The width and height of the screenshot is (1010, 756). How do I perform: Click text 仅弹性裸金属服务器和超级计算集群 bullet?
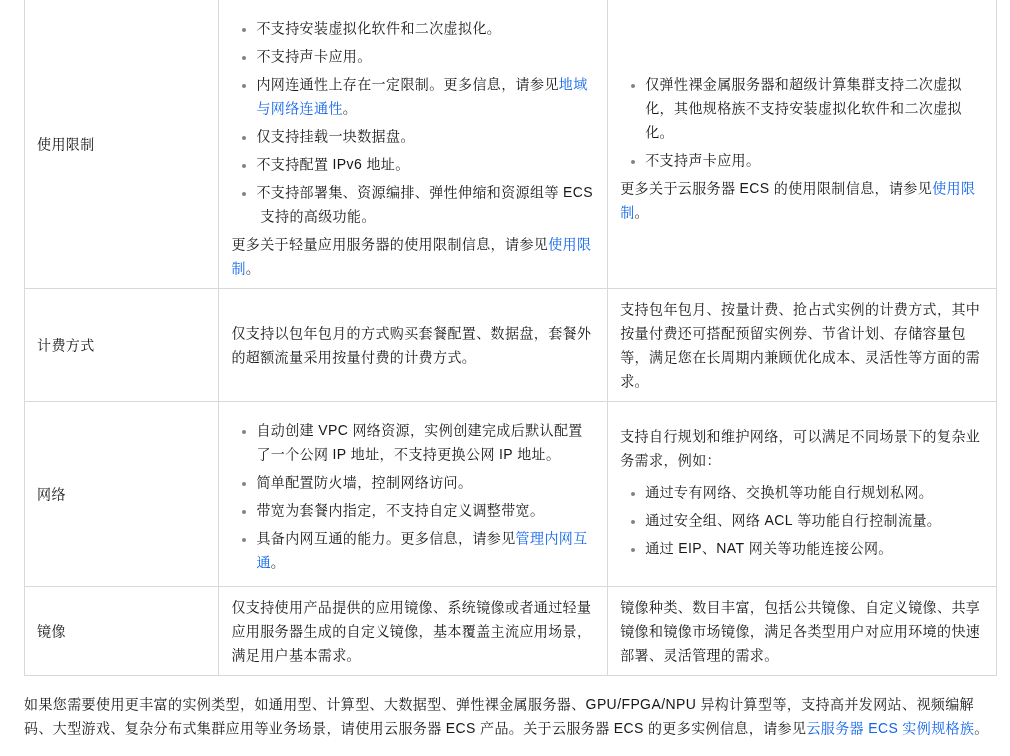[x=803, y=108]
